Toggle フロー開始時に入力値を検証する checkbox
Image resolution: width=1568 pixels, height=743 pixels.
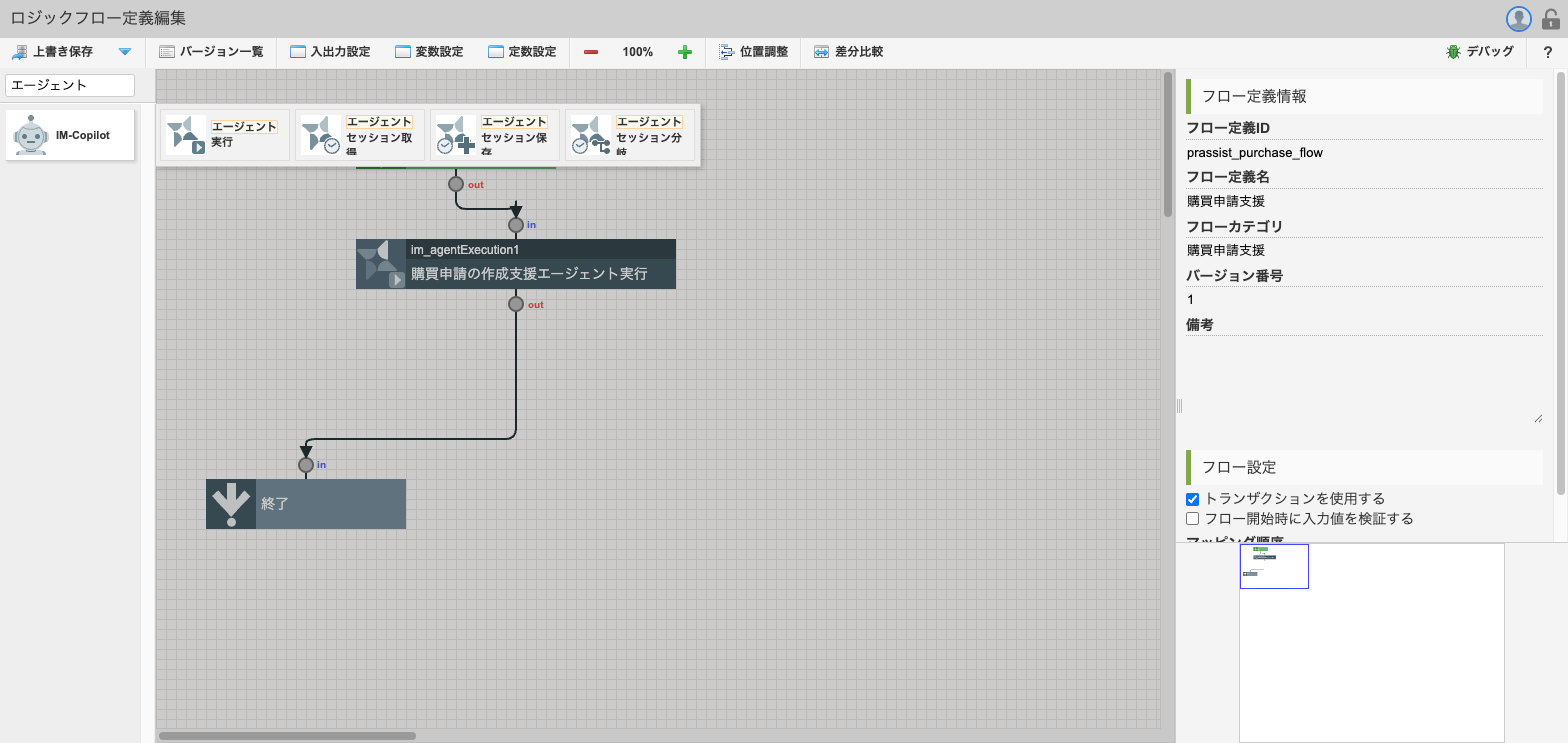tap(1192, 519)
